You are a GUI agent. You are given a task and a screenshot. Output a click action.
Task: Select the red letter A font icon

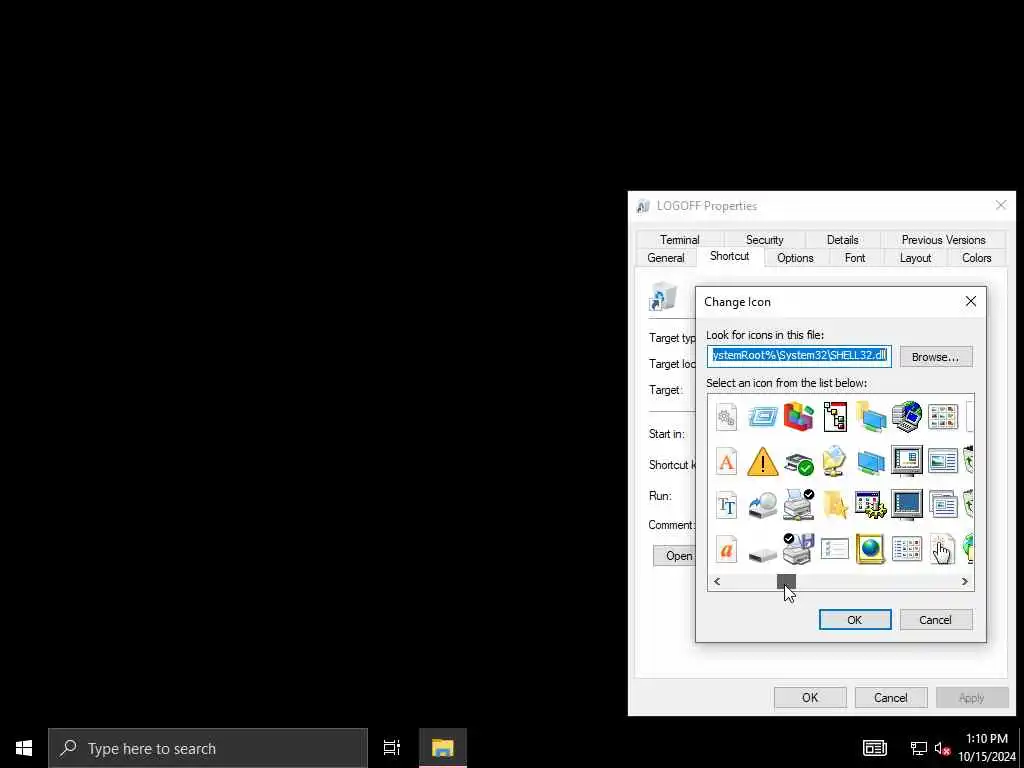click(726, 461)
